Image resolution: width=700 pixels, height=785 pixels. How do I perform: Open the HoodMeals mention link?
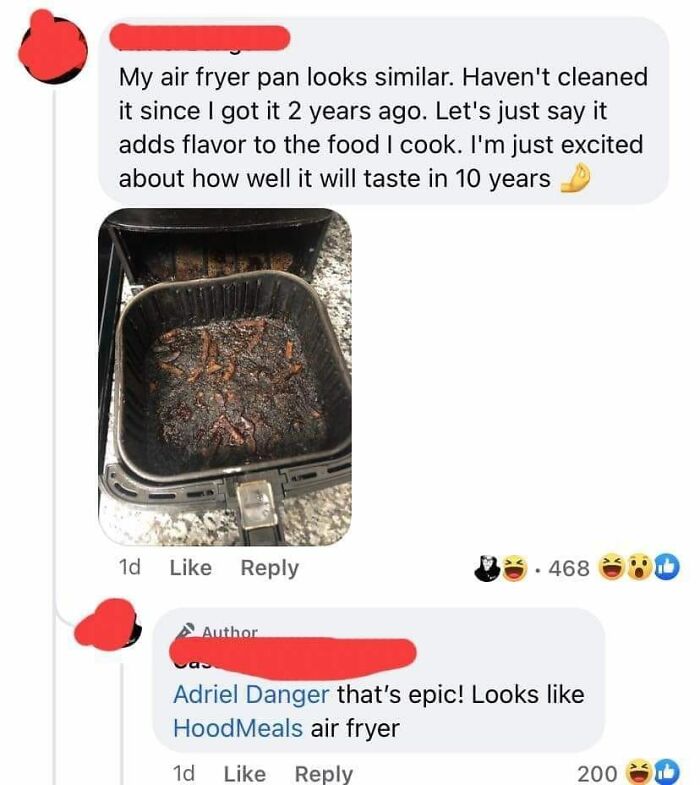point(238,728)
